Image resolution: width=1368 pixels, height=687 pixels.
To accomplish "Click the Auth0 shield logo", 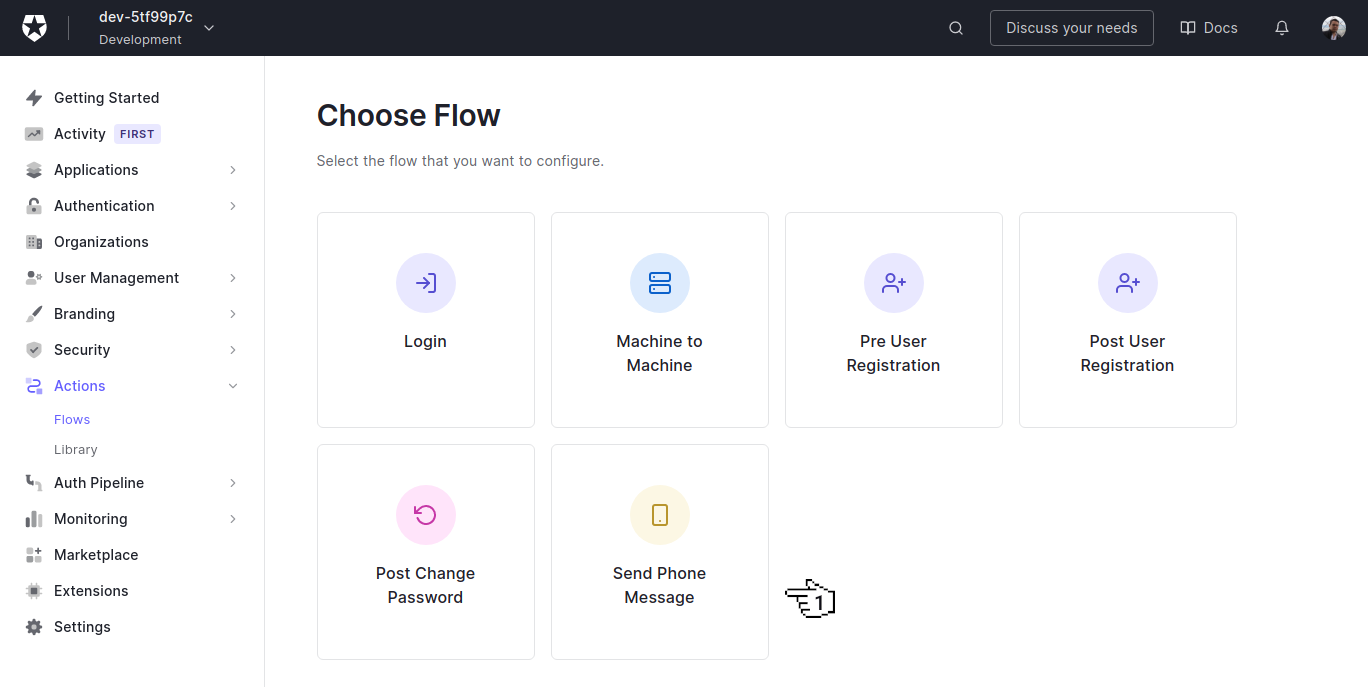I will (x=34, y=27).
